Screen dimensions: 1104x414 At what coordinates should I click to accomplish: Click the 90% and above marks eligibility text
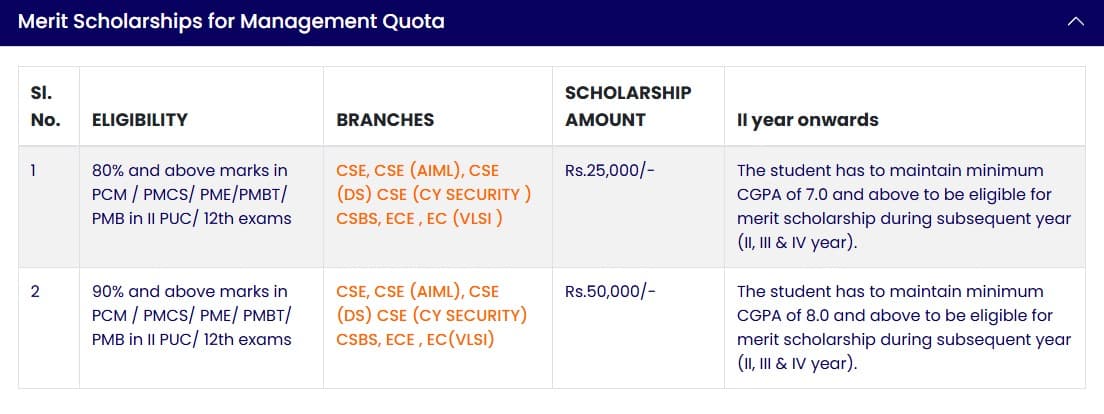[190, 292]
